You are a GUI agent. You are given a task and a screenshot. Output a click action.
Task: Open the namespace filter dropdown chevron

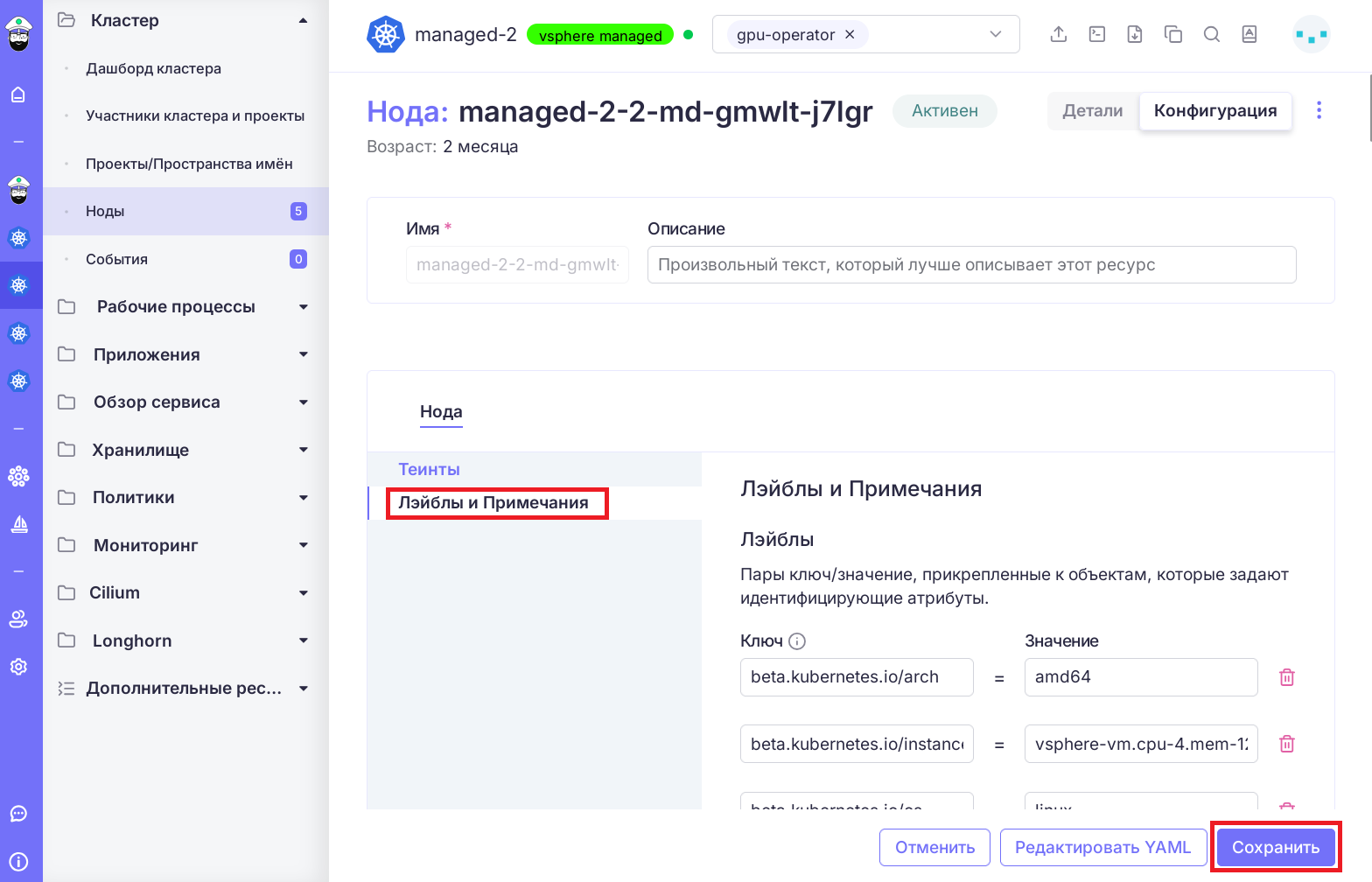996,34
